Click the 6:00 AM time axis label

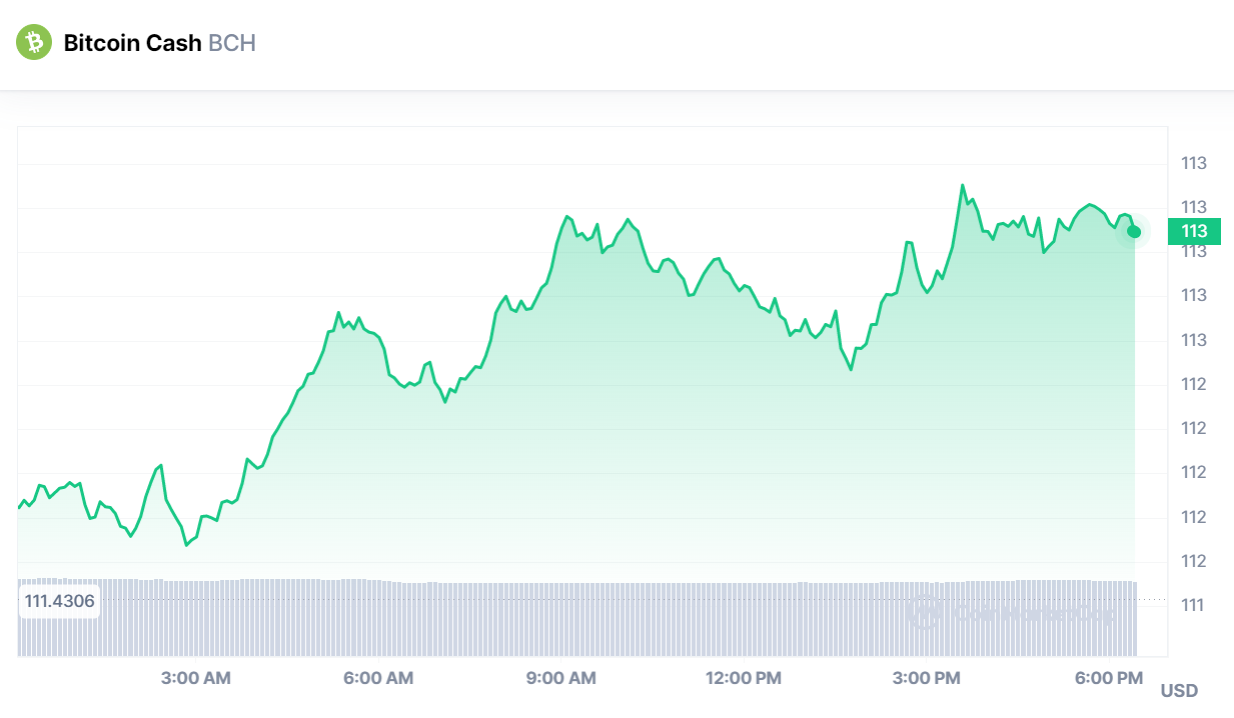click(x=378, y=678)
